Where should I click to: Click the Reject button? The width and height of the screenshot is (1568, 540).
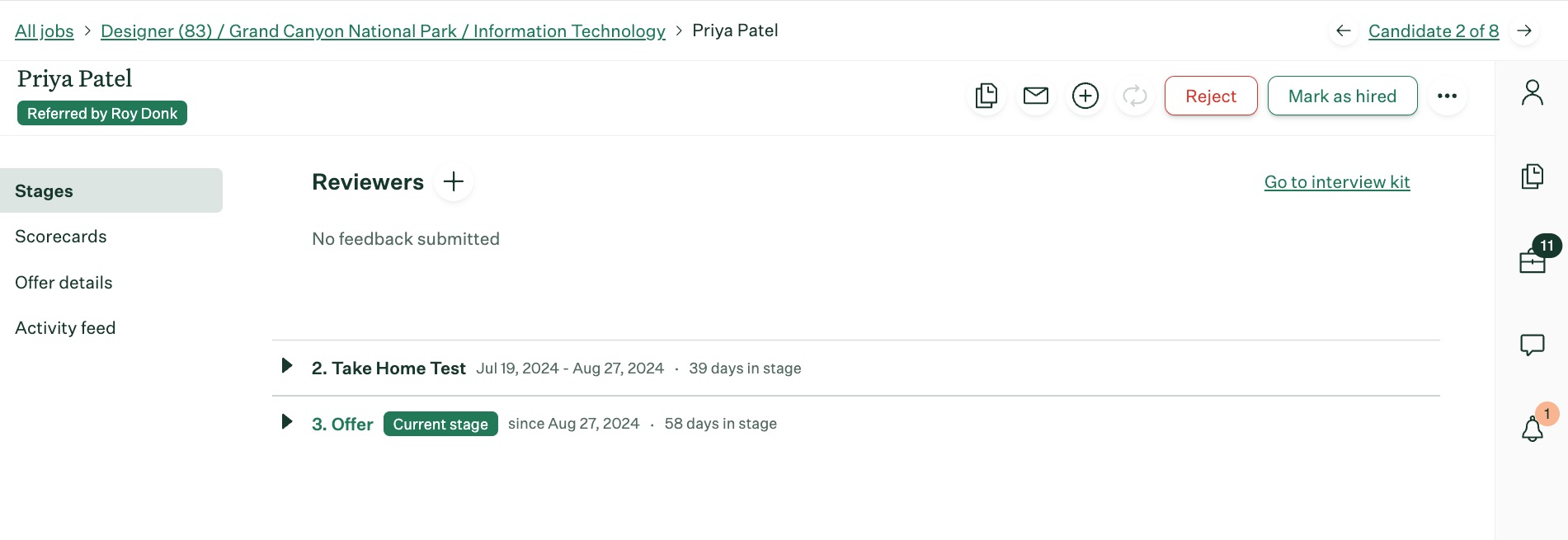tap(1211, 96)
